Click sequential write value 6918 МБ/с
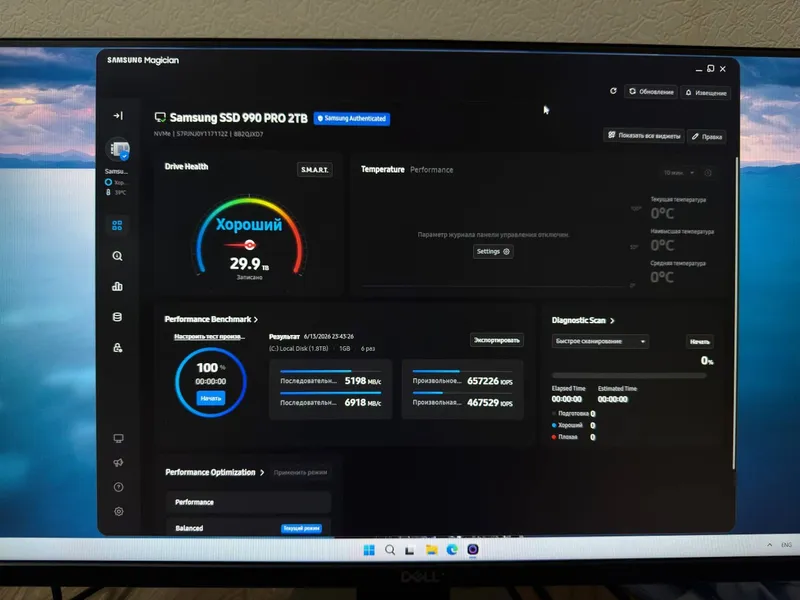The height and width of the screenshot is (600, 800). click(x=363, y=403)
